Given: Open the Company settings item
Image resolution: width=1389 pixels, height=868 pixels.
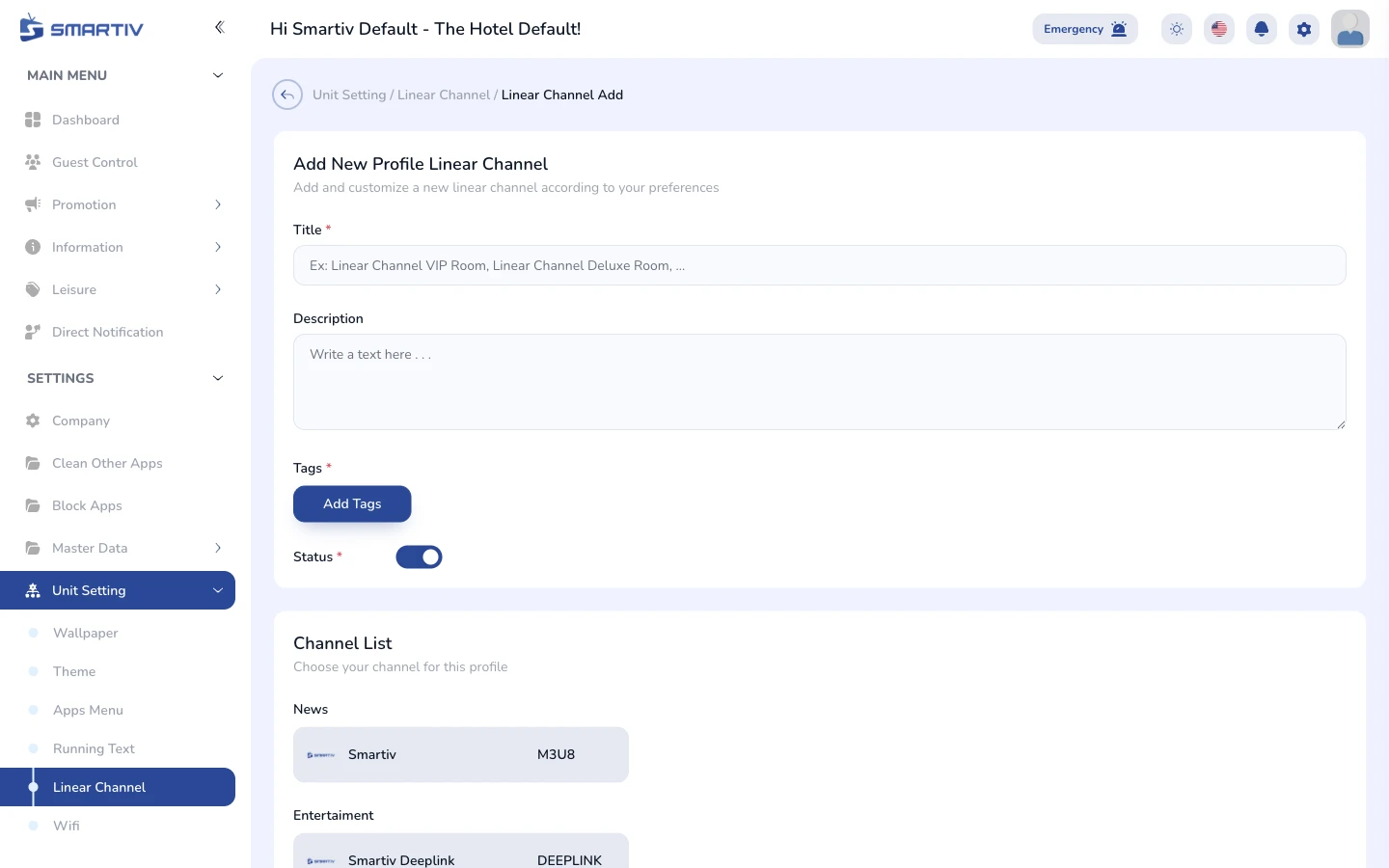Looking at the screenshot, I should tap(118, 420).
